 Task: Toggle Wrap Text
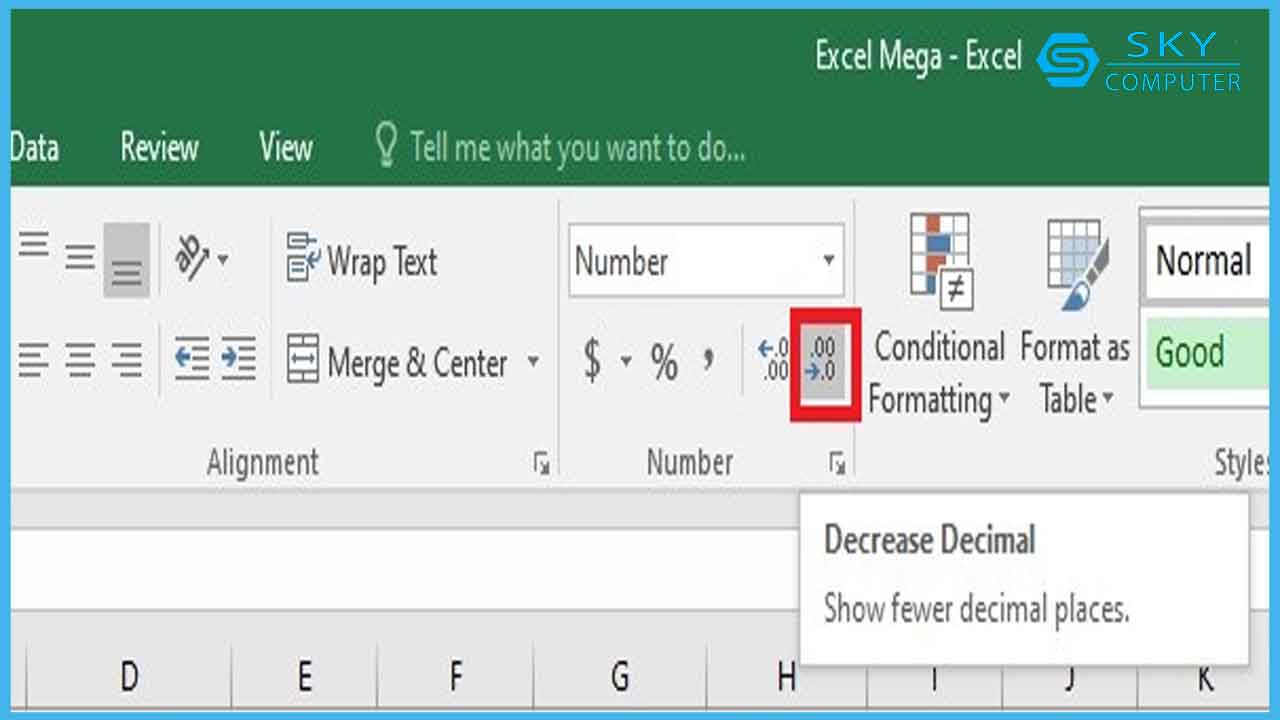click(x=361, y=262)
